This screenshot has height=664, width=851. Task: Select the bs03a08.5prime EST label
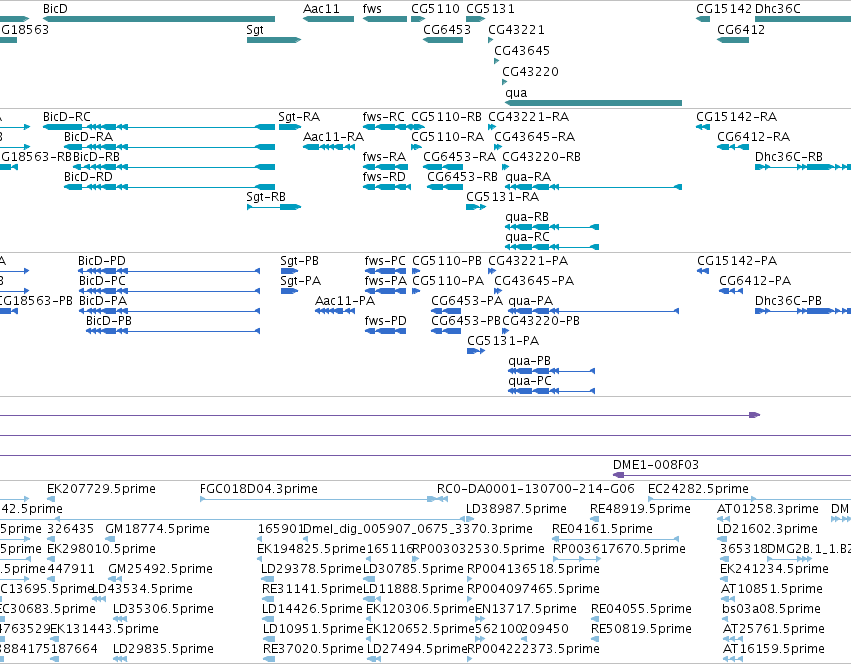(x=771, y=609)
